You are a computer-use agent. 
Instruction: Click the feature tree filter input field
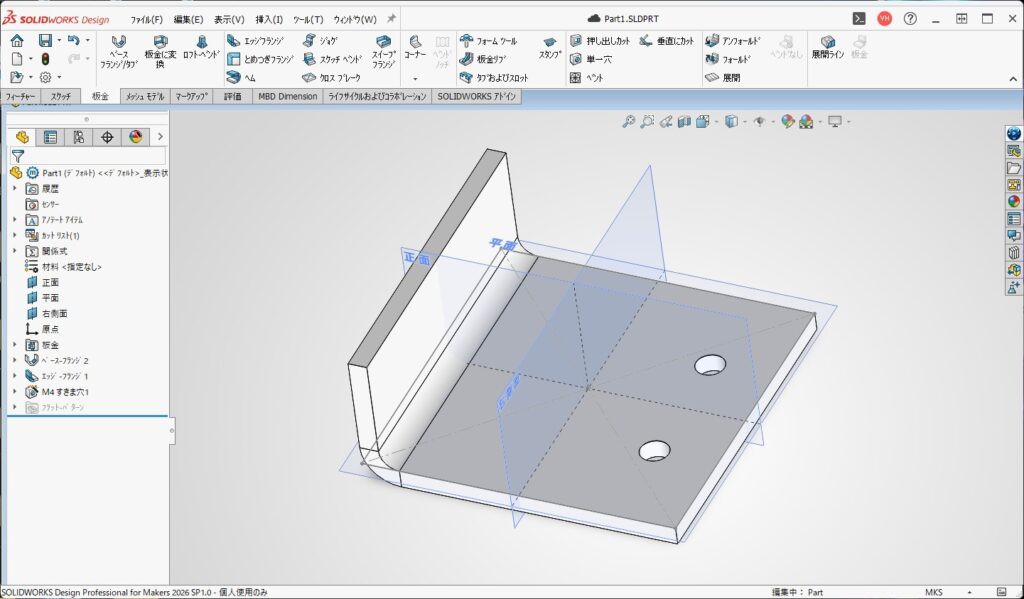[x=95, y=156]
